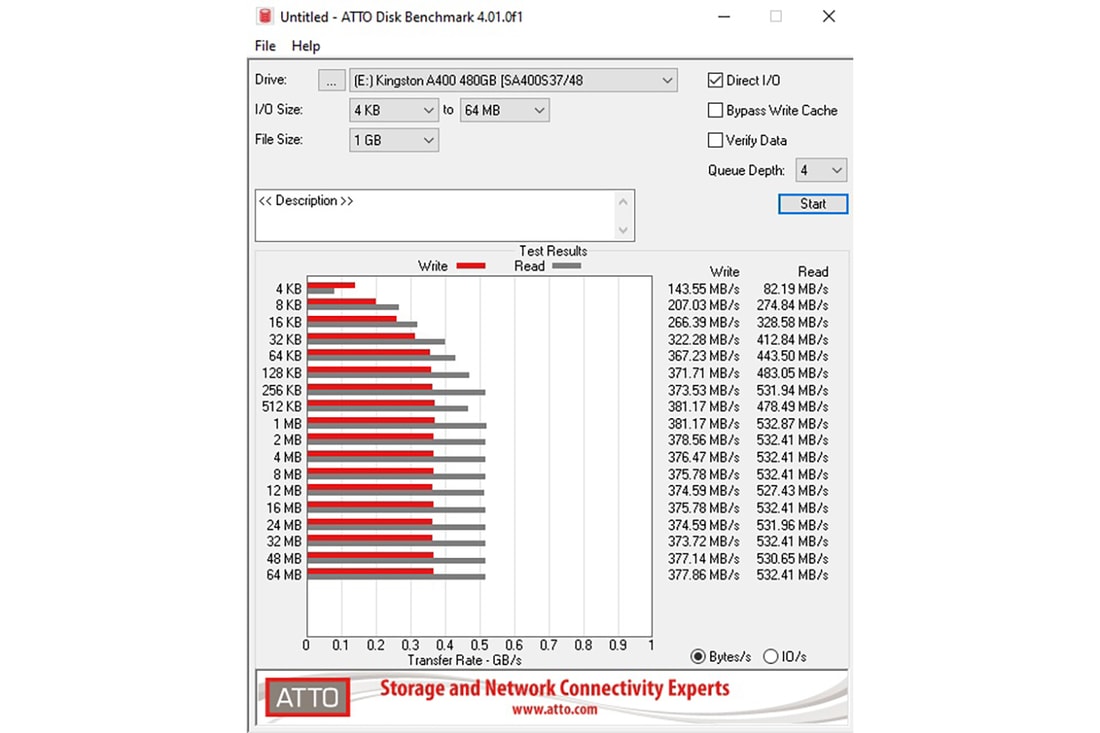Click the 527.43 MB/s read value
The height and width of the screenshot is (733, 1100).
(792, 491)
